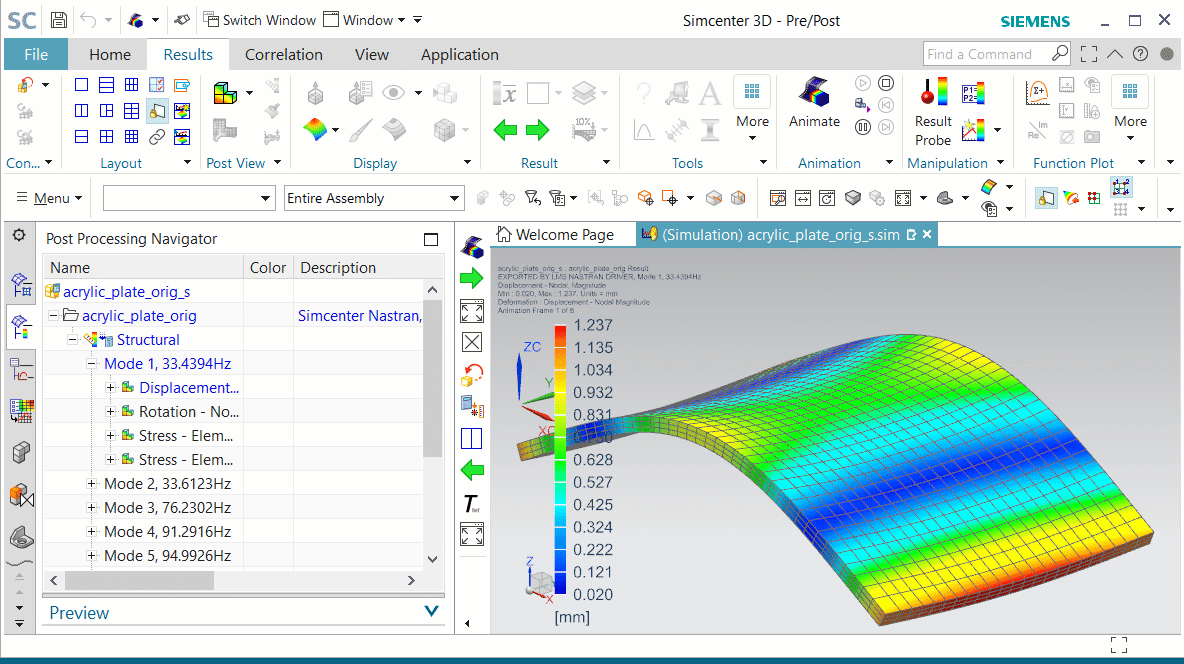Click the T Ref icon in vertical toolbar
The width and height of the screenshot is (1184, 664).
[472, 504]
